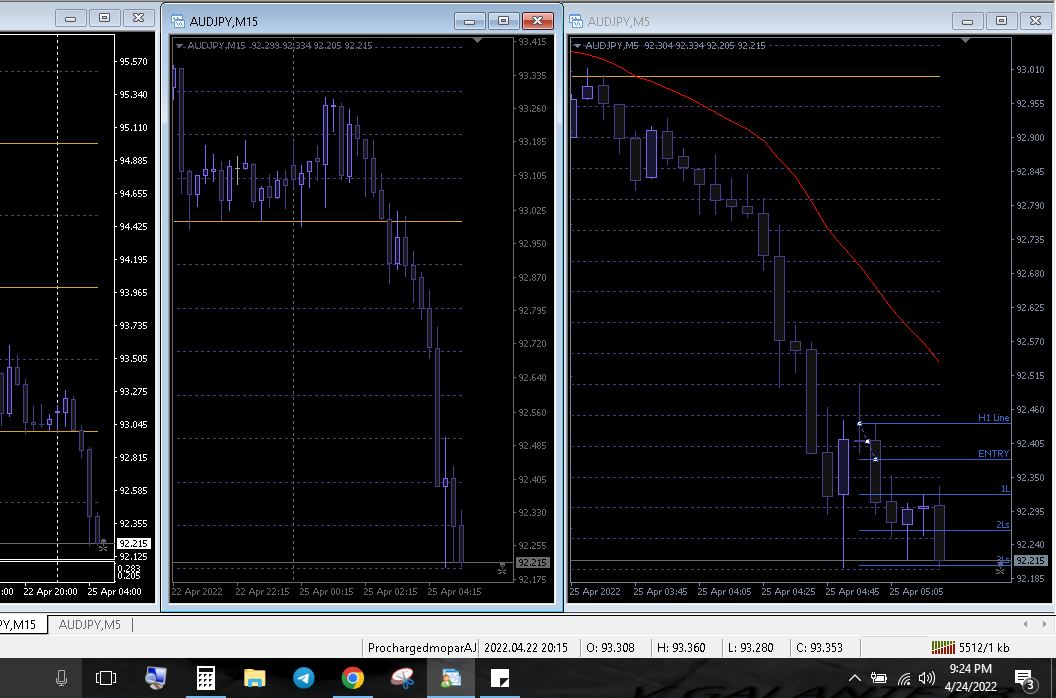
Task: Click the right chart tabs scroll arrow
Action: [x=1047, y=625]
